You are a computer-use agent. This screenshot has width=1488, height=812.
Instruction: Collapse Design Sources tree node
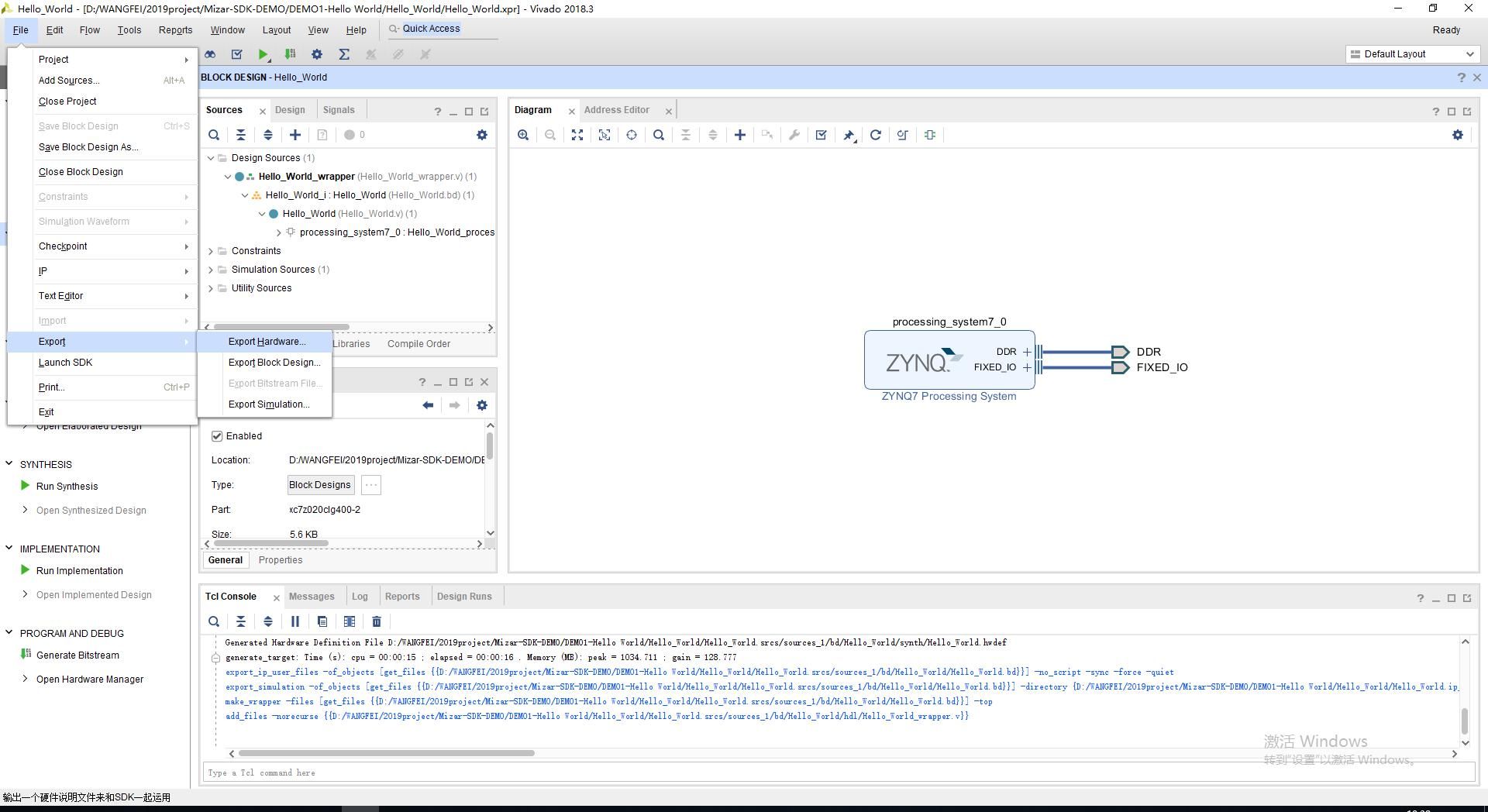(211, 158)
